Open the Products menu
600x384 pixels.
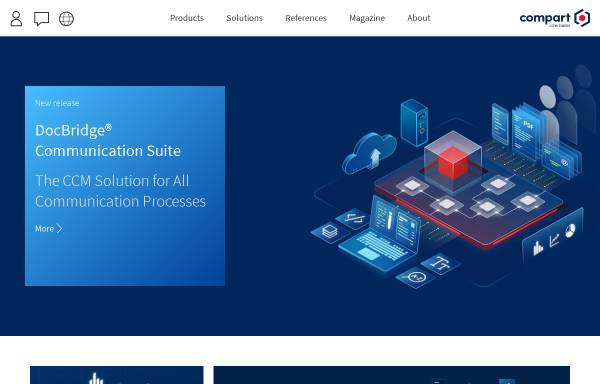click(187, 18)
